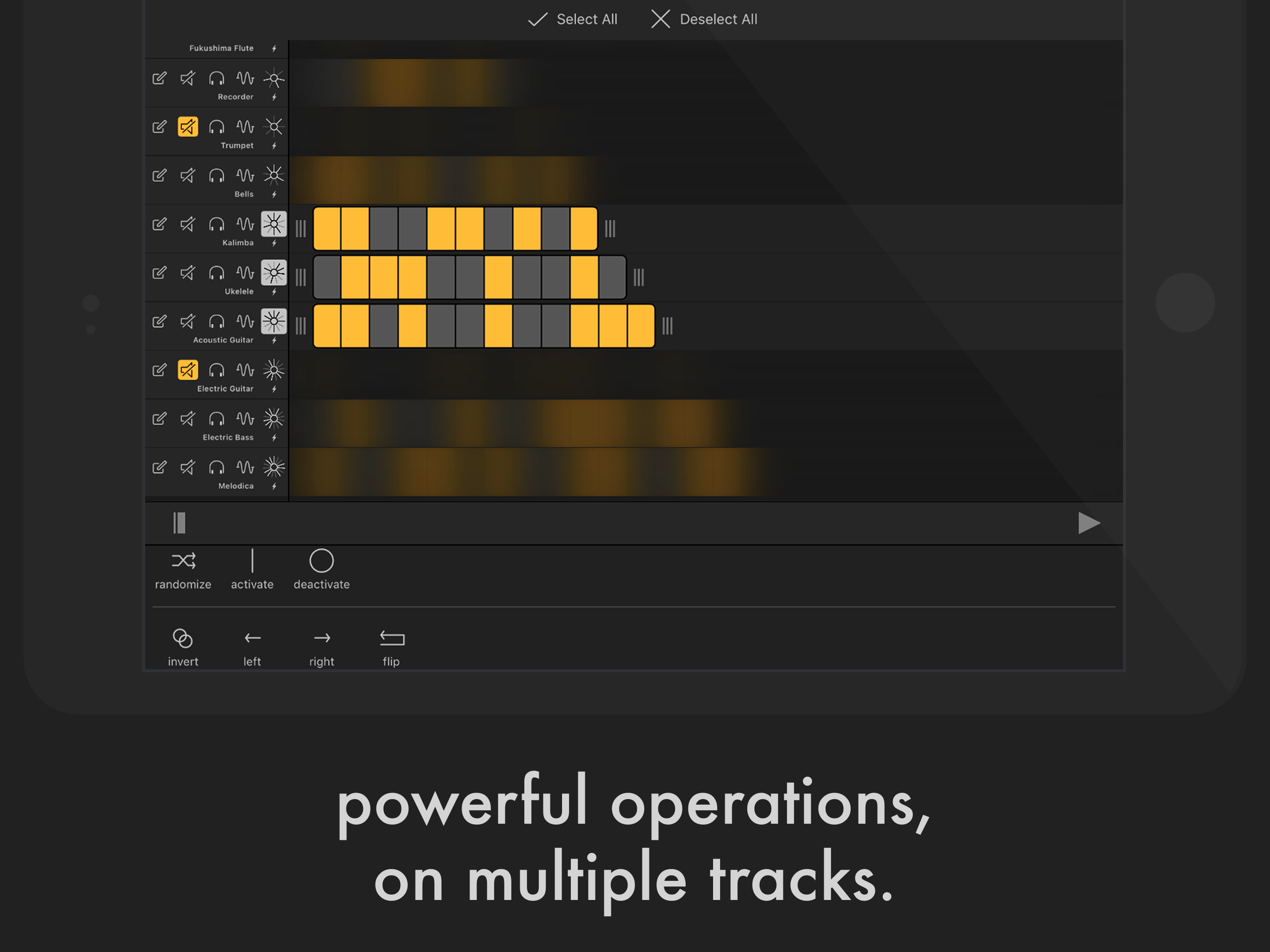Click the Kalimba pattern right resize handle
Viewport: 1270px width, 952px height.
(x=610, y=229)
